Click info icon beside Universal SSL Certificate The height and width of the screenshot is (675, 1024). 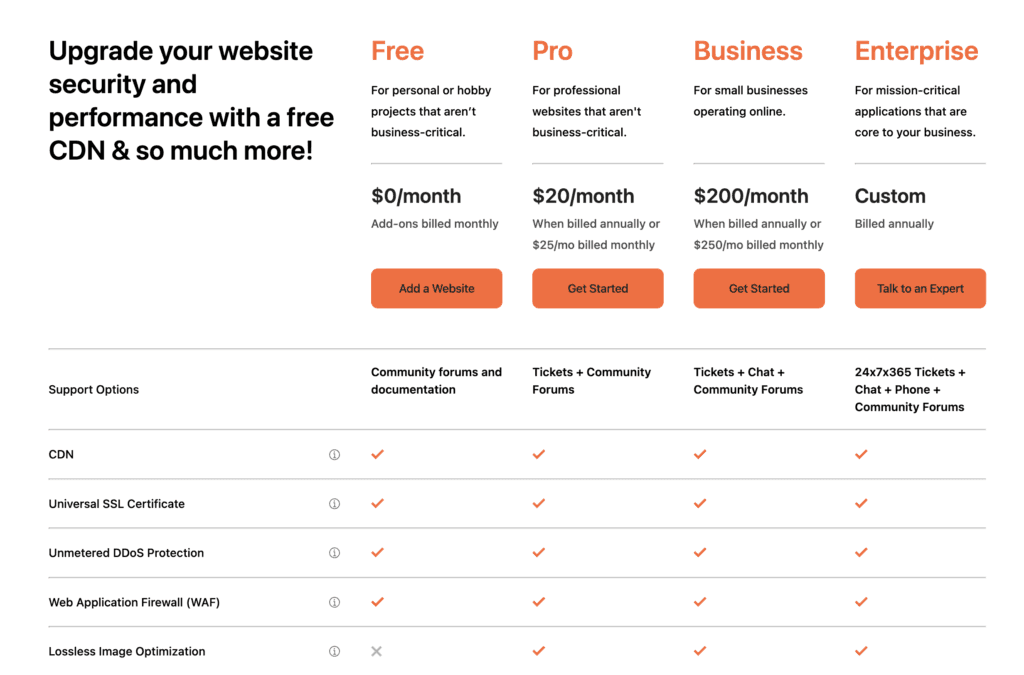click(x=334, y=504)
